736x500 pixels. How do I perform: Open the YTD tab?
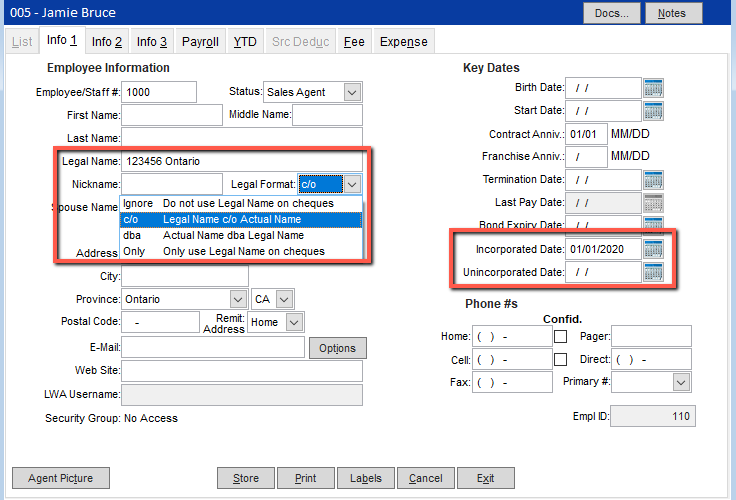click(x=245, y=41)
